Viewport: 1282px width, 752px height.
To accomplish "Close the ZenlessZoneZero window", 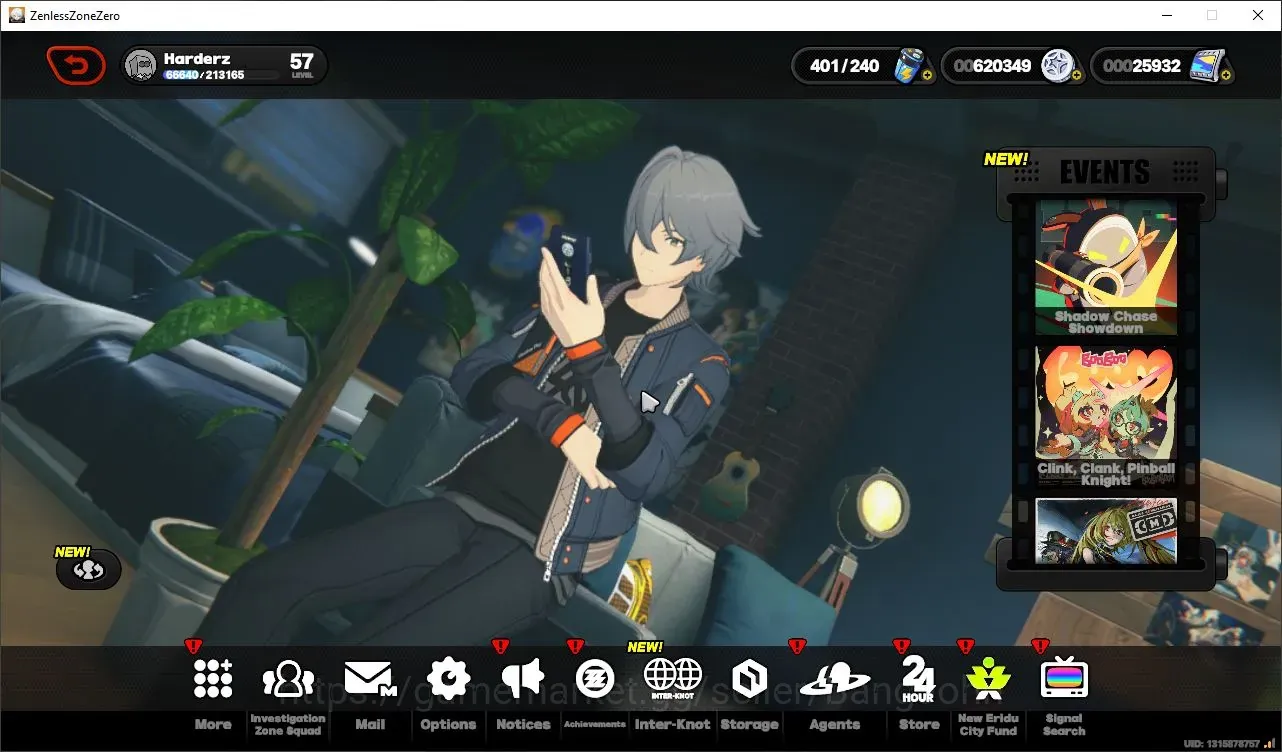I will pyautogui.click(x=1258, y=15).
